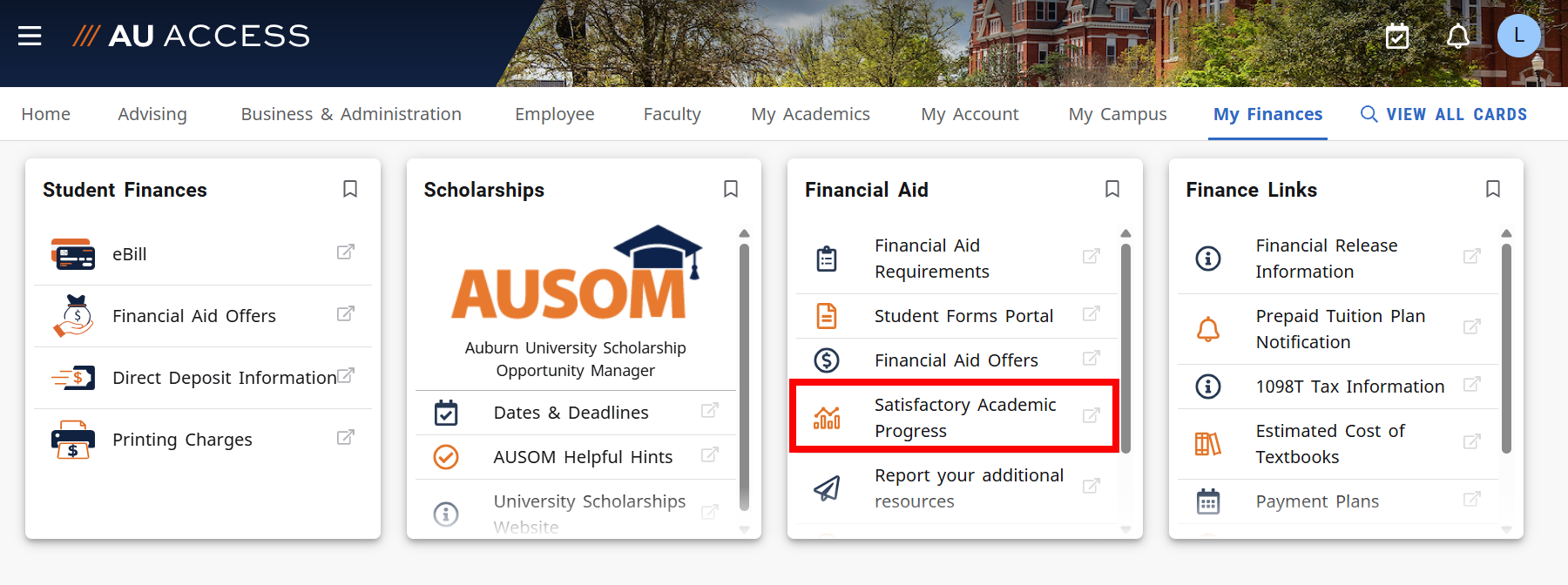Click the Payment Plans link

(x=1317, y=501)
